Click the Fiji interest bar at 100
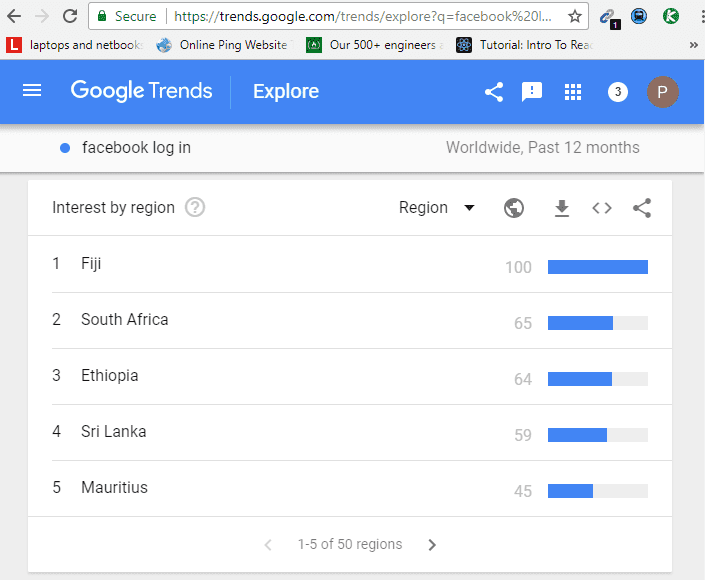 pos(598,267)
